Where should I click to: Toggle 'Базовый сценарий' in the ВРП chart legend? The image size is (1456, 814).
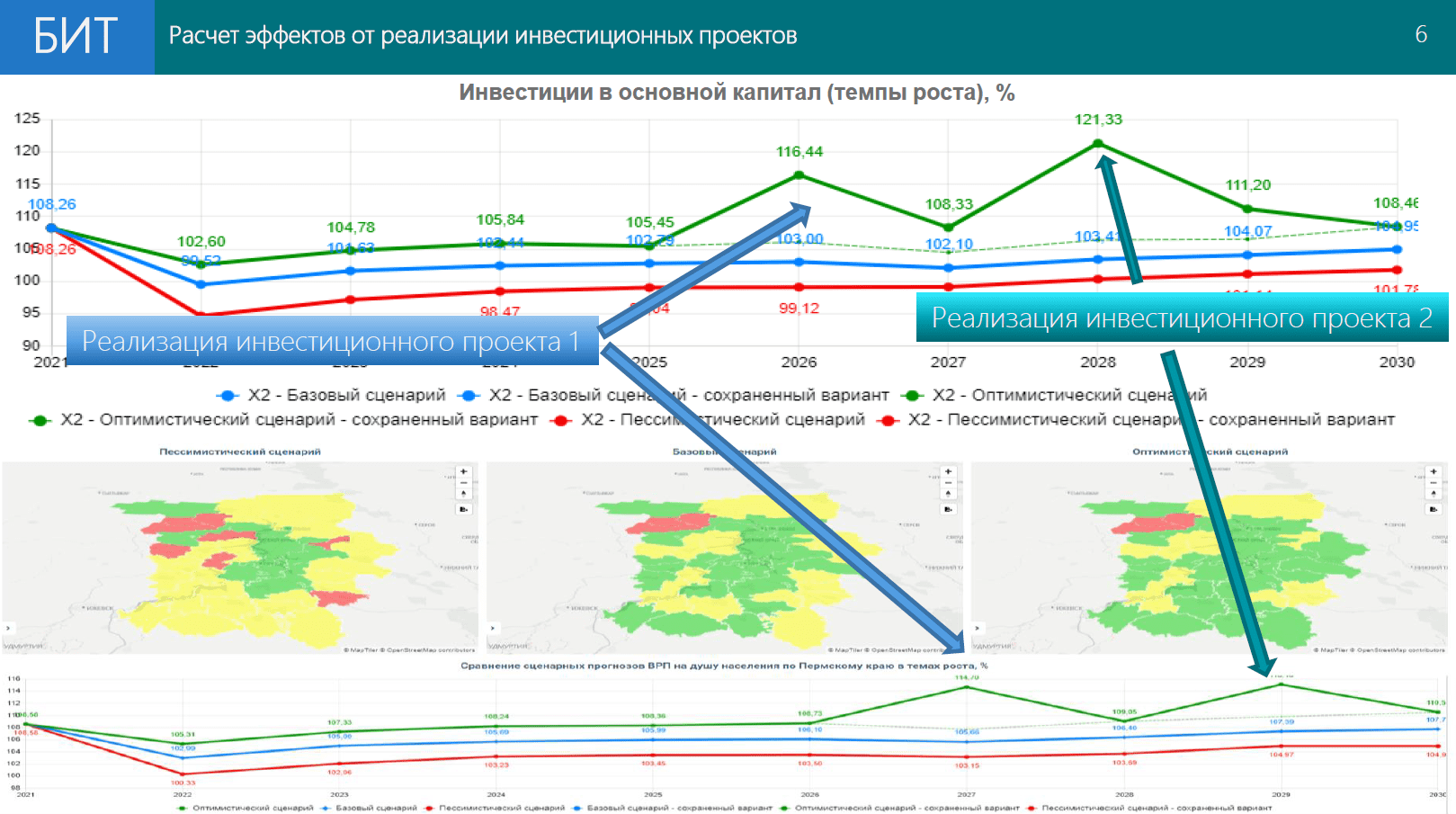tap(369, 808)
